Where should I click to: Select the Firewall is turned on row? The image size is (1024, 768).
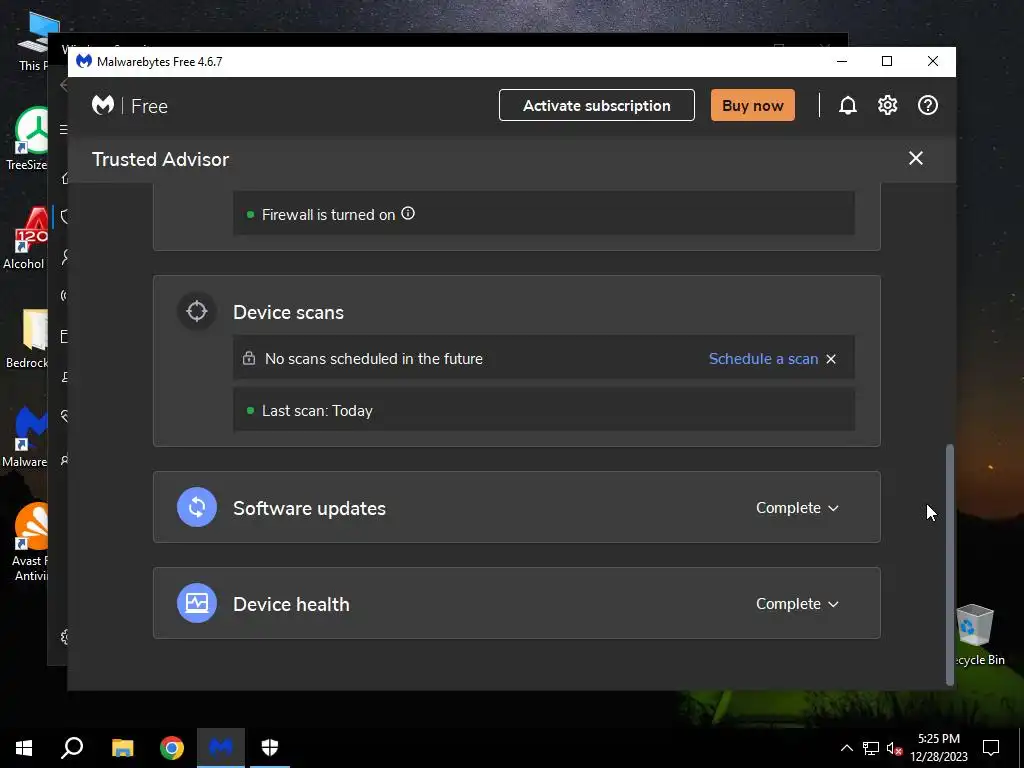click(543, 214)
